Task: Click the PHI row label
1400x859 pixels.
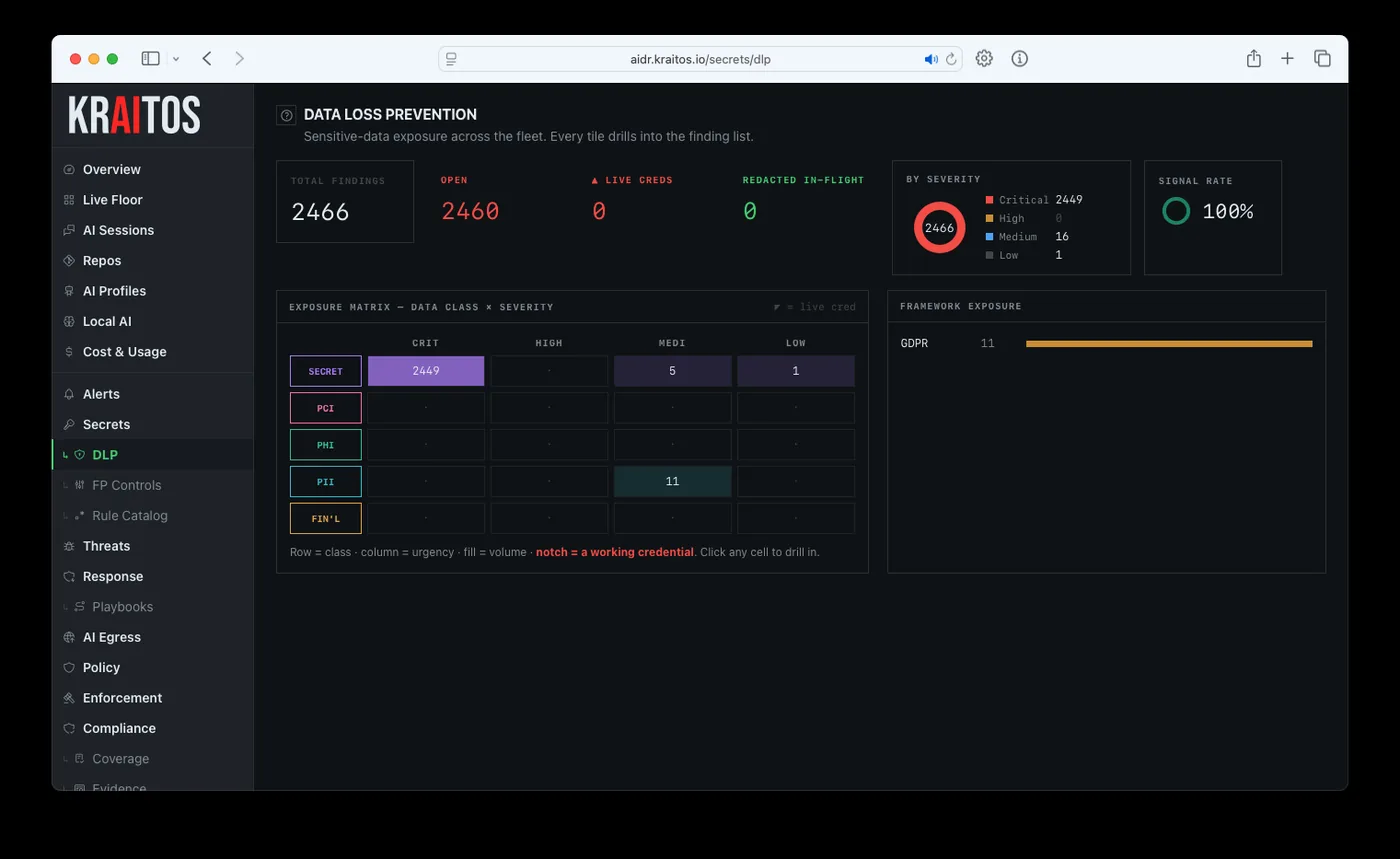Action: click(325, 444)
